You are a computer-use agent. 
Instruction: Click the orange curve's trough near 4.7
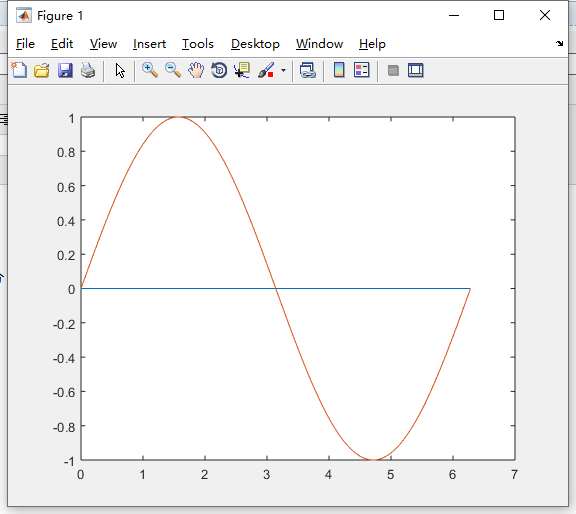[373, 459]
